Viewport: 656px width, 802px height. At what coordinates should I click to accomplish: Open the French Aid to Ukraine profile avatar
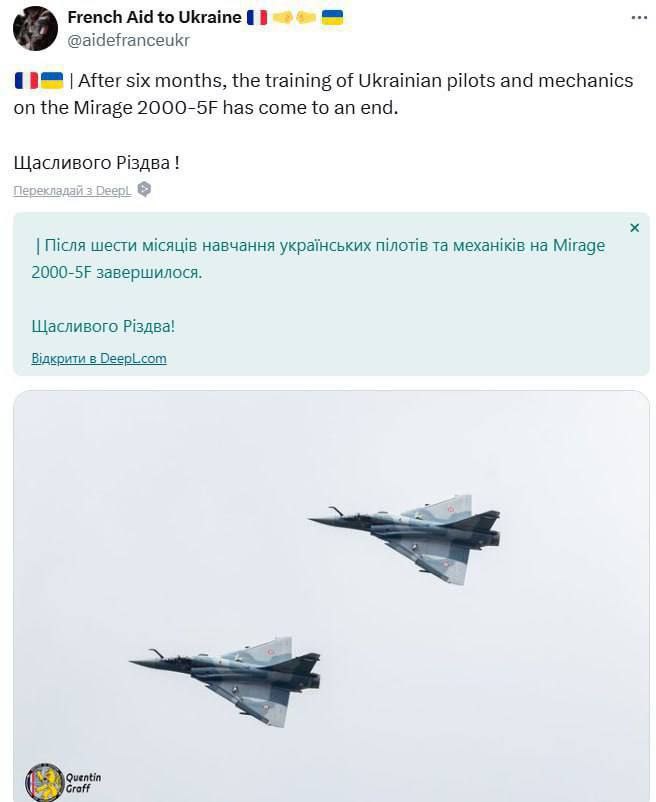[35, 28]
